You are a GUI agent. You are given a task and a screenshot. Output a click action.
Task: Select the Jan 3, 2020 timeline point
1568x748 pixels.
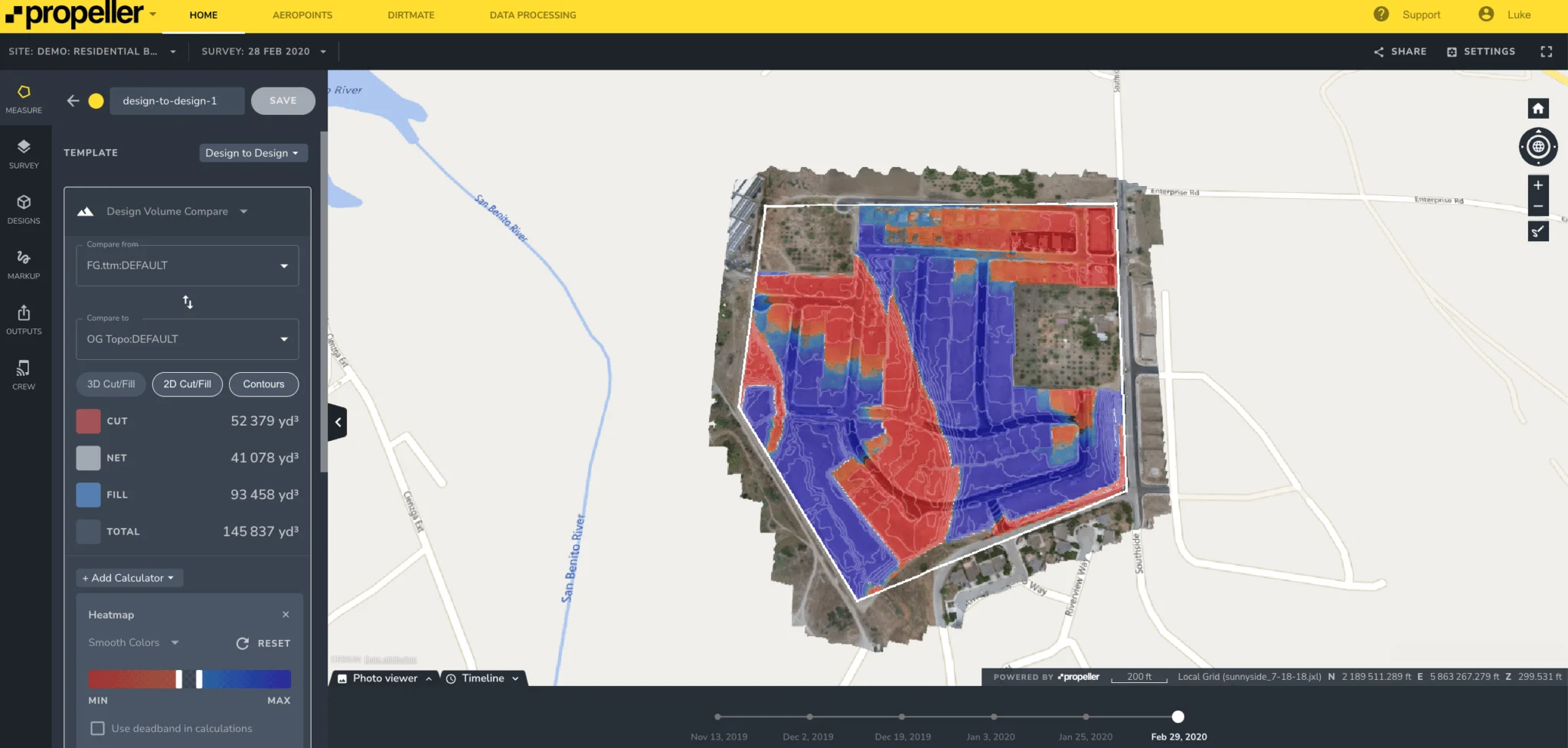[x=994, y=717]
